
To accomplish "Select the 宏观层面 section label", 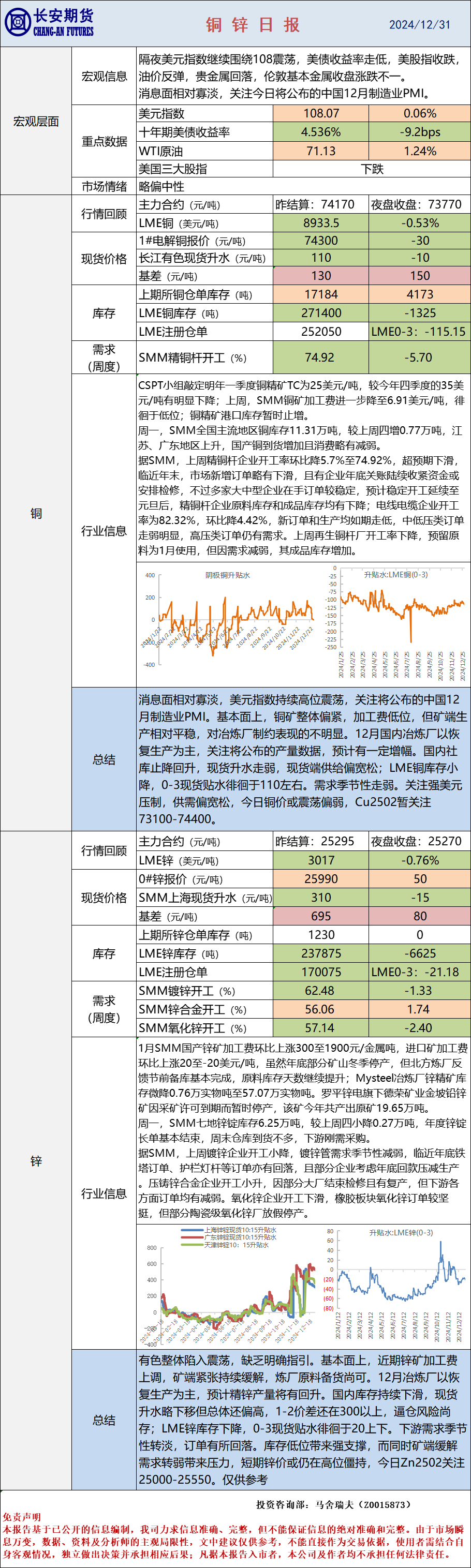I will (36, 121).
